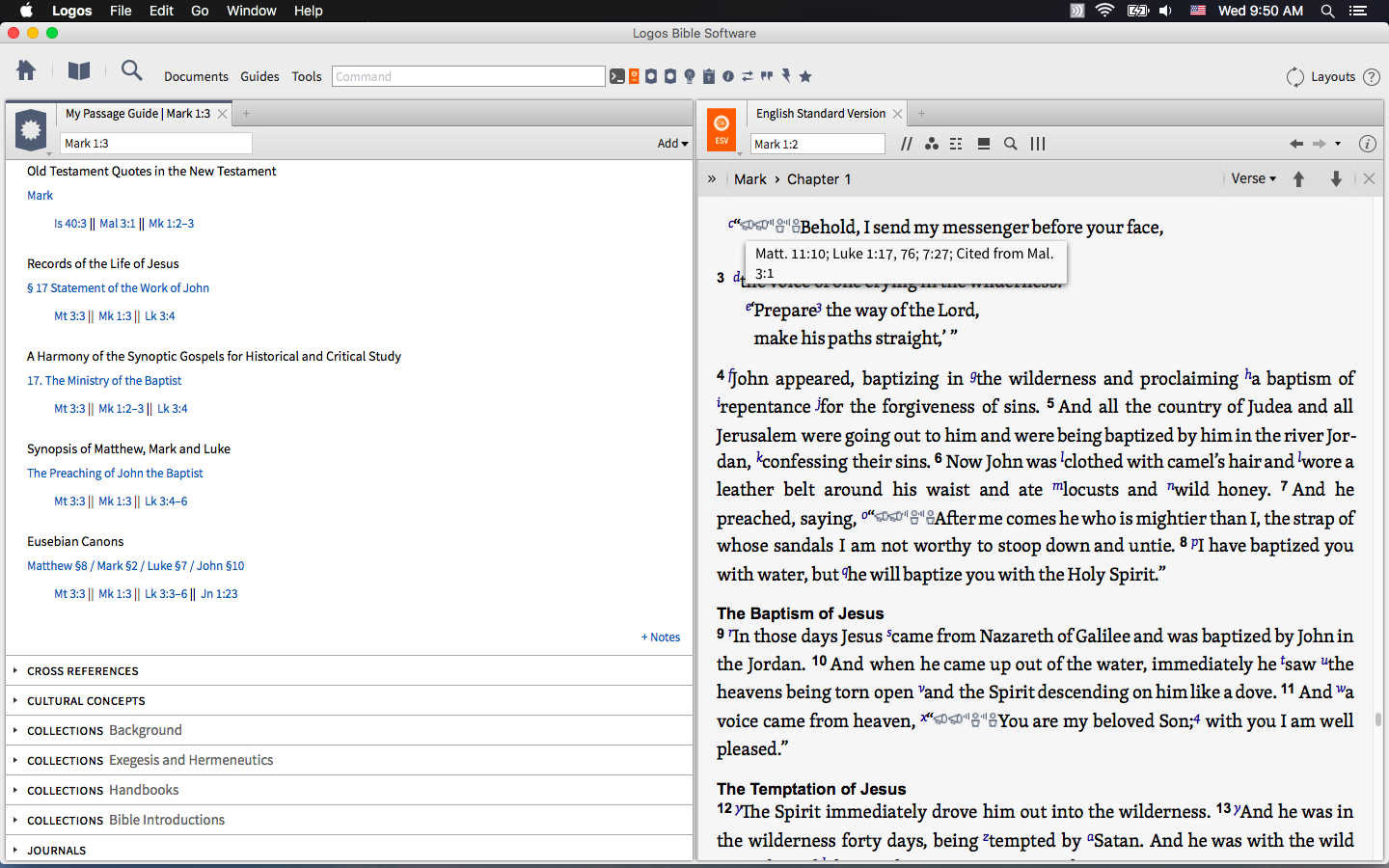
Task: Open the orange ESV shortcut in toolbar
Action: (634, 76)
